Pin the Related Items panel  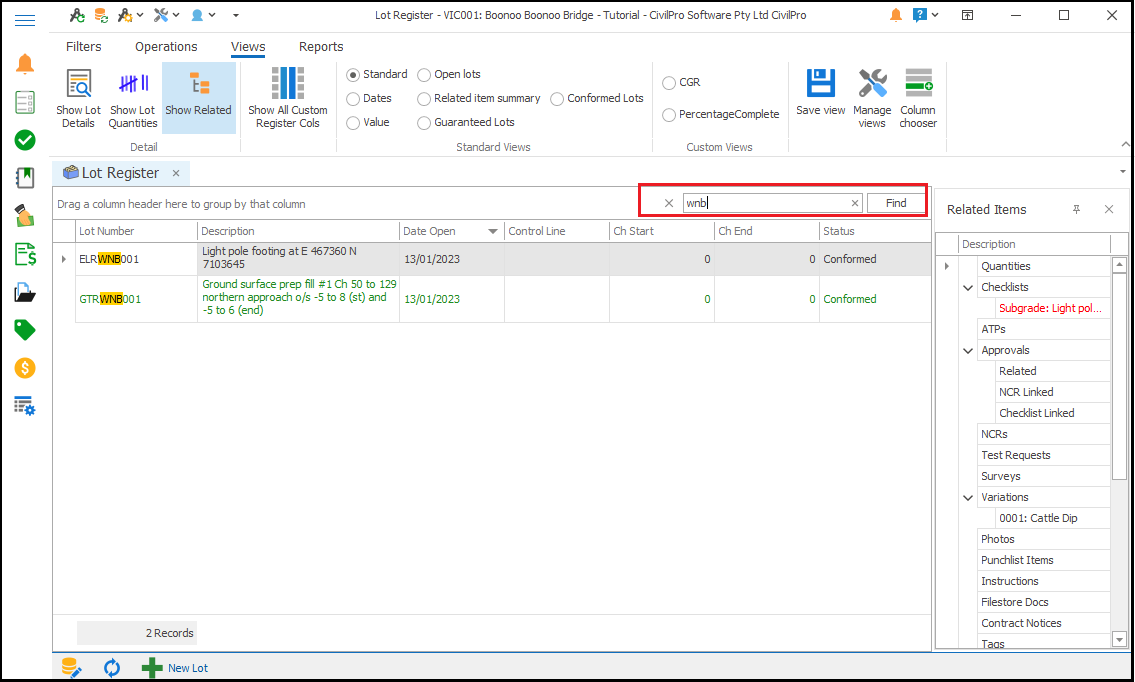(x=1076, y=209)
